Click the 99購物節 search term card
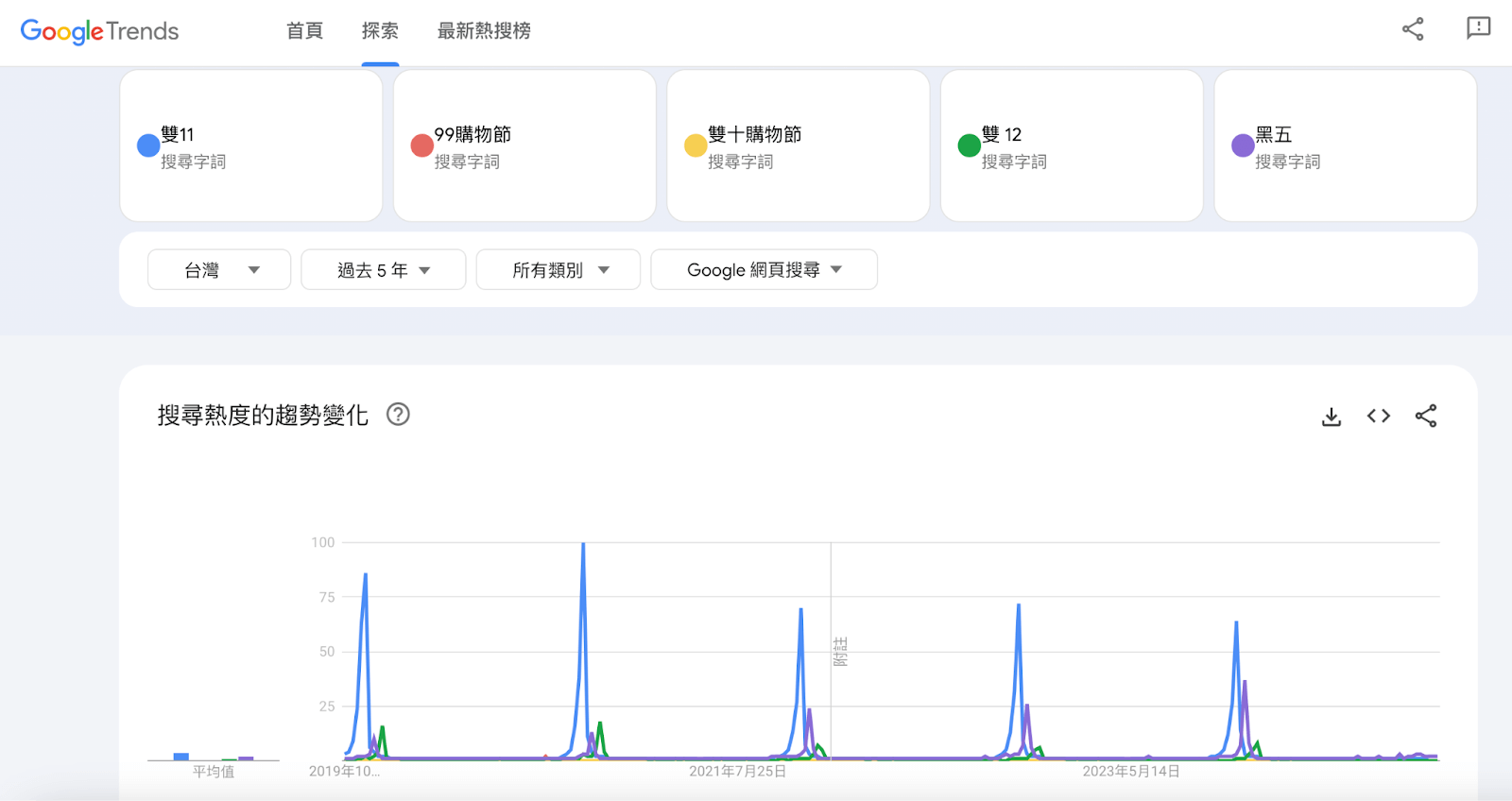The height and width of the screenshot is (801, 1512). click(524, 145)
